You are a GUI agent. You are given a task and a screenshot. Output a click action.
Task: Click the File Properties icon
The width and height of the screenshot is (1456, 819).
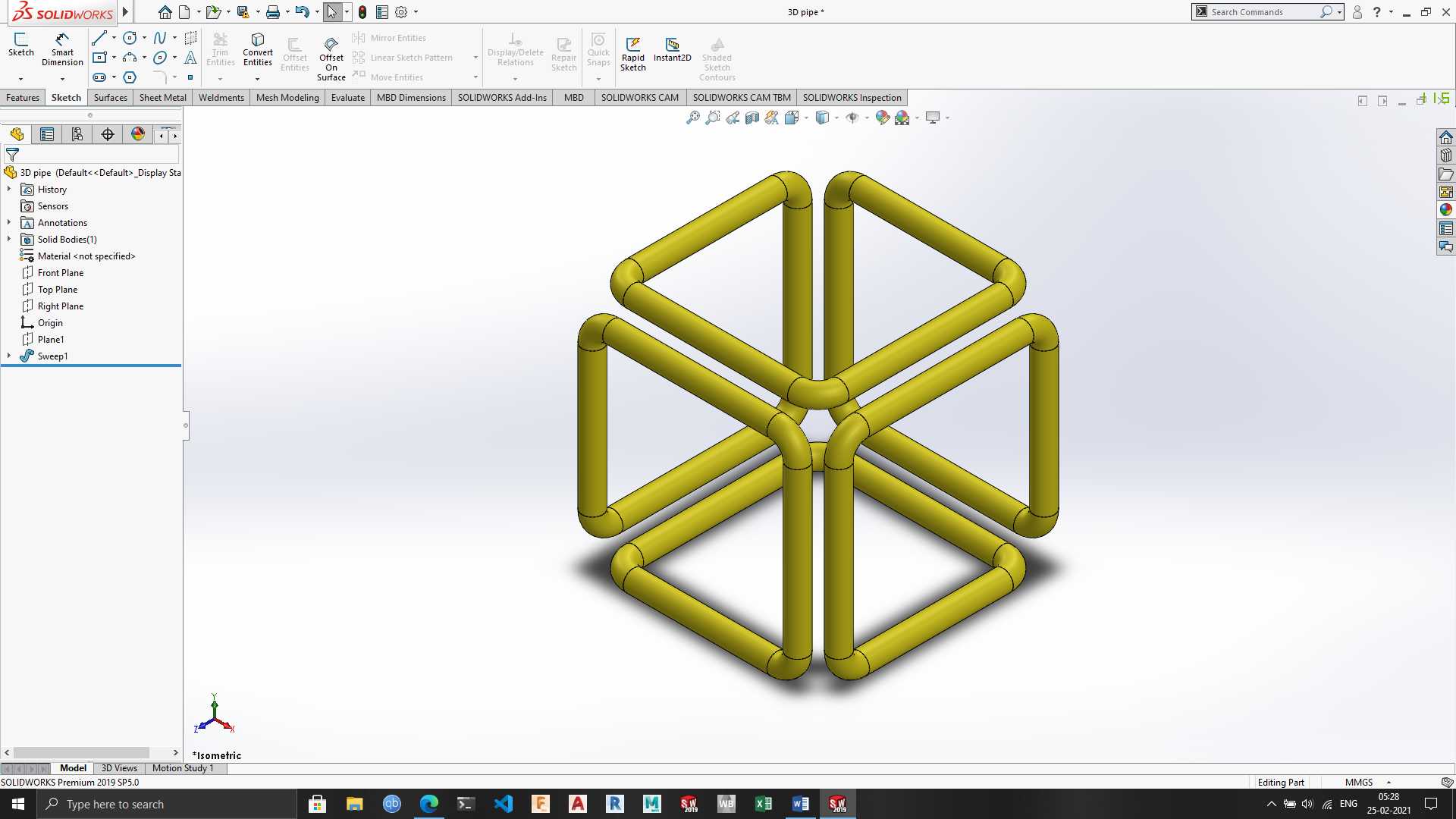tap(382, 12)
